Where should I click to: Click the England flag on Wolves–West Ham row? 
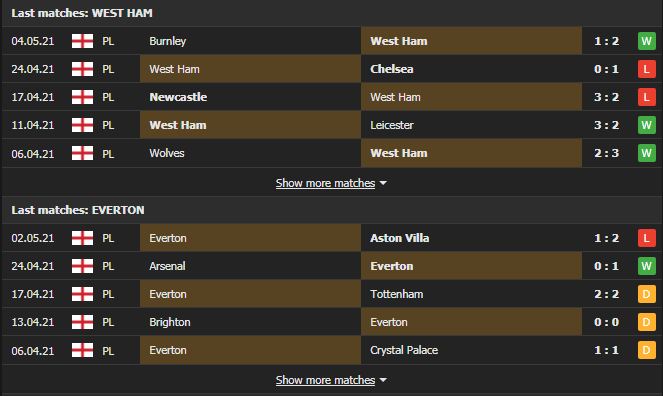click(82, 153)
